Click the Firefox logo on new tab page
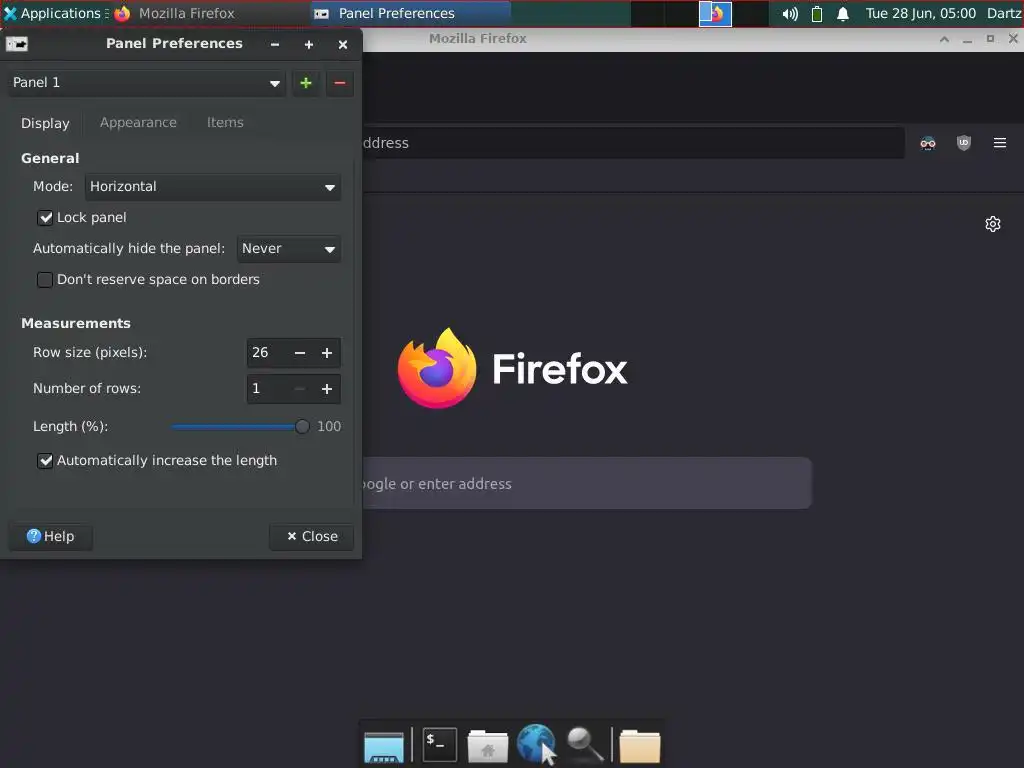Viewport: 1024px width, 768px height. pos(436,368)
